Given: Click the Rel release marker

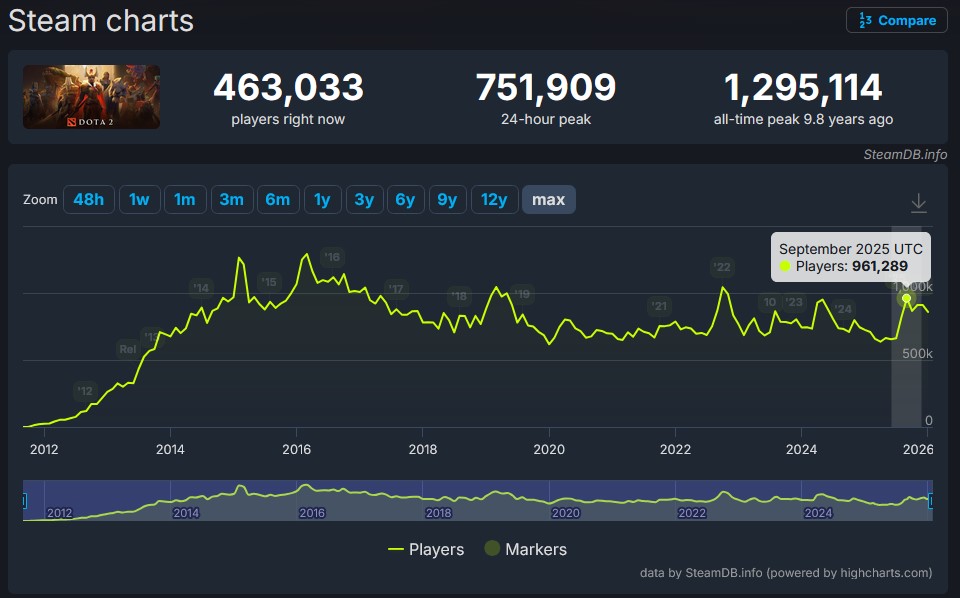Looking at the screenshot, I should coord(128,349).
